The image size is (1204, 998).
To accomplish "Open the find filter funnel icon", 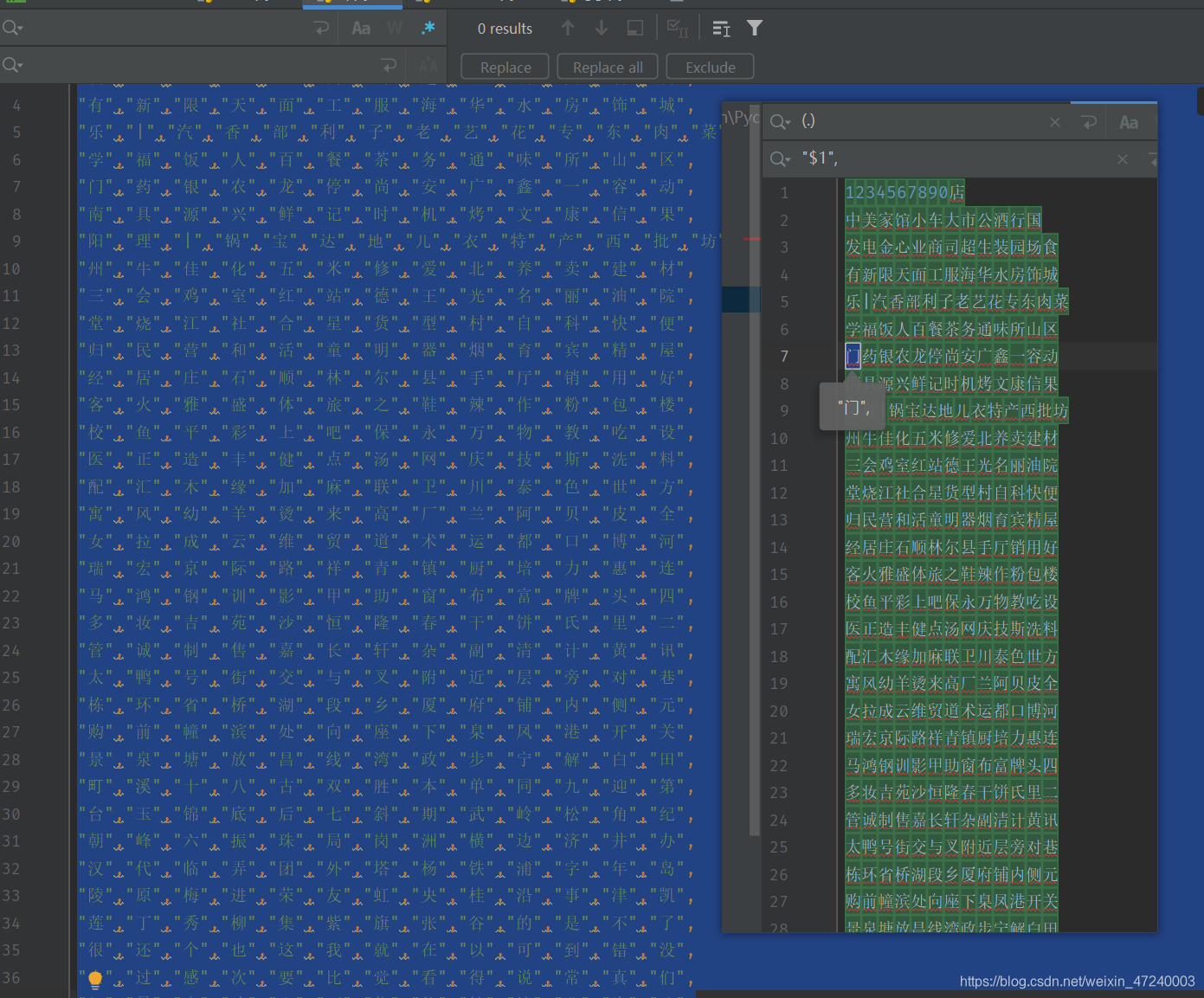I will pos(755,29).
